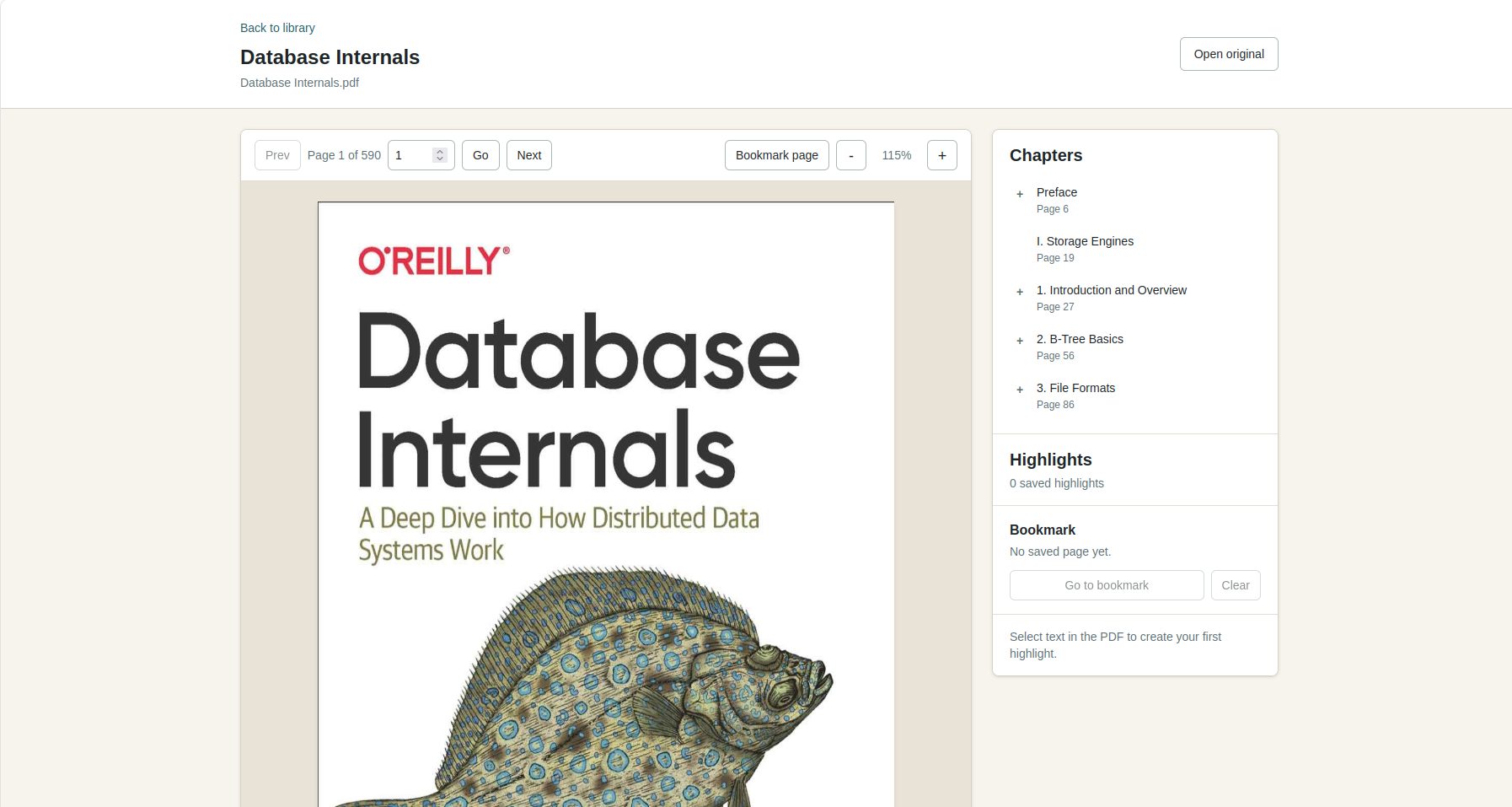
Task: Click the Go to bookmark button
Action: (1107, 585)
